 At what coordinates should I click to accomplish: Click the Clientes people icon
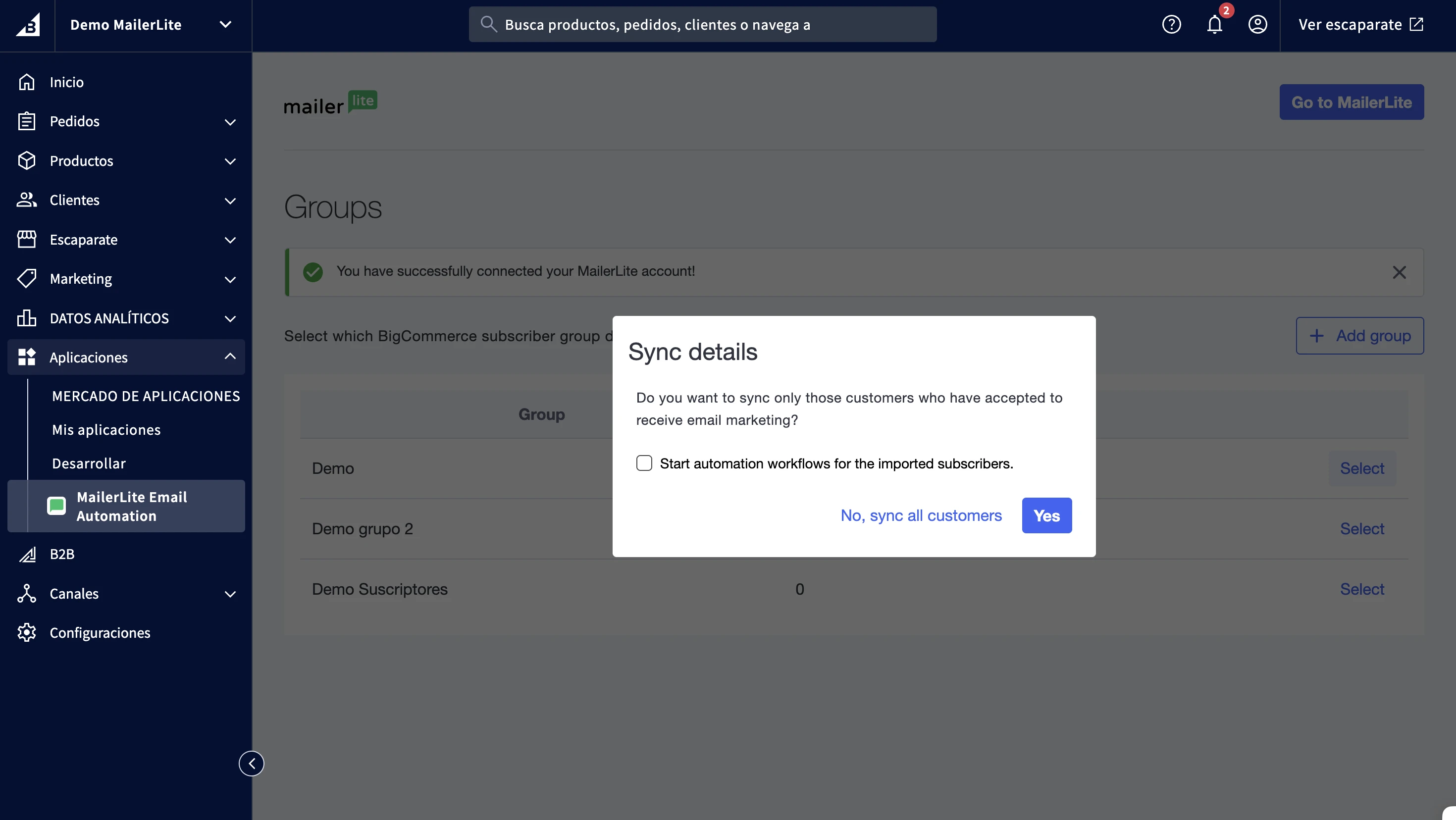pyautogui.click(x=27, y=200)
